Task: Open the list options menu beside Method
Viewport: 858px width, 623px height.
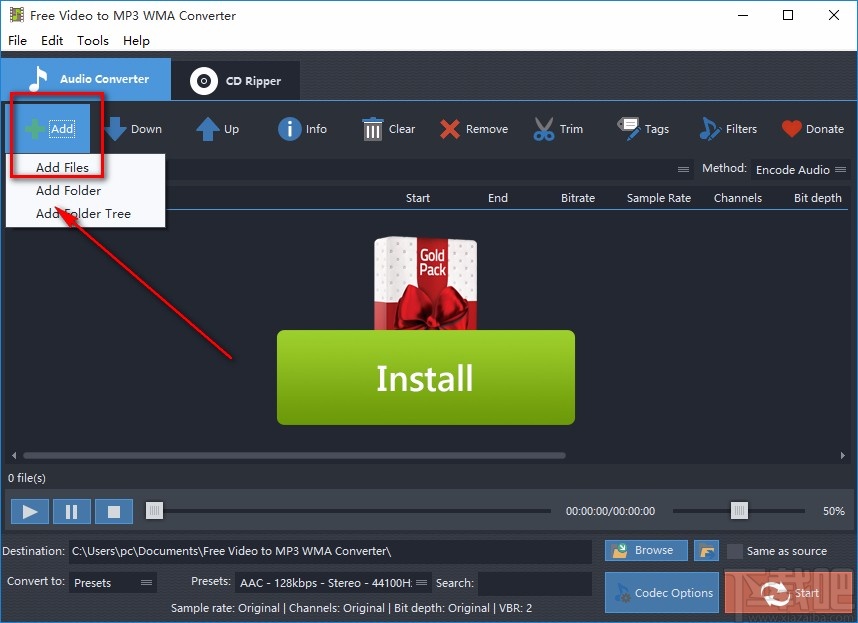Action: tap(683, 170)
